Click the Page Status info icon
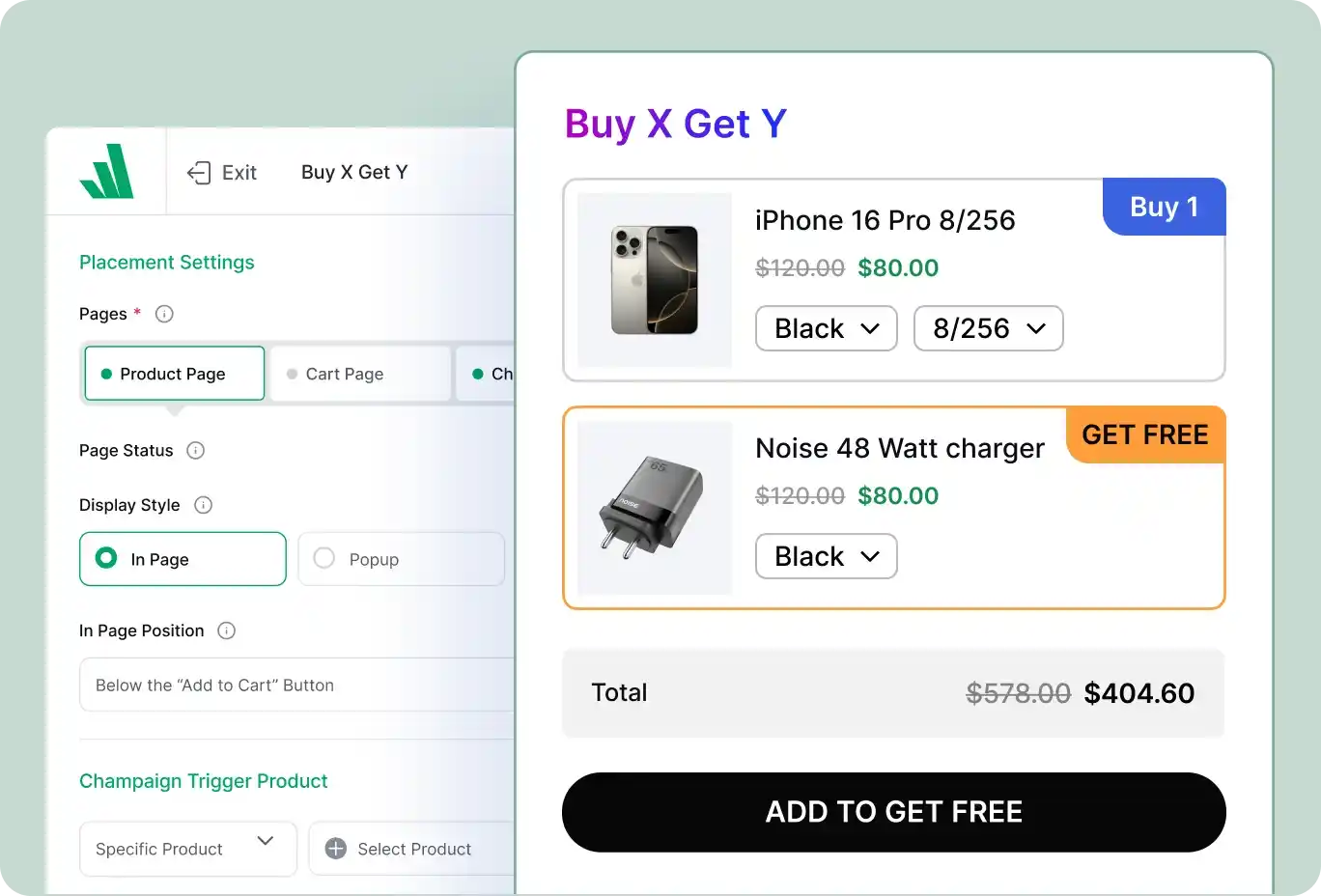Viewport: 1321px width, 896px height. [x=196, y=450]
